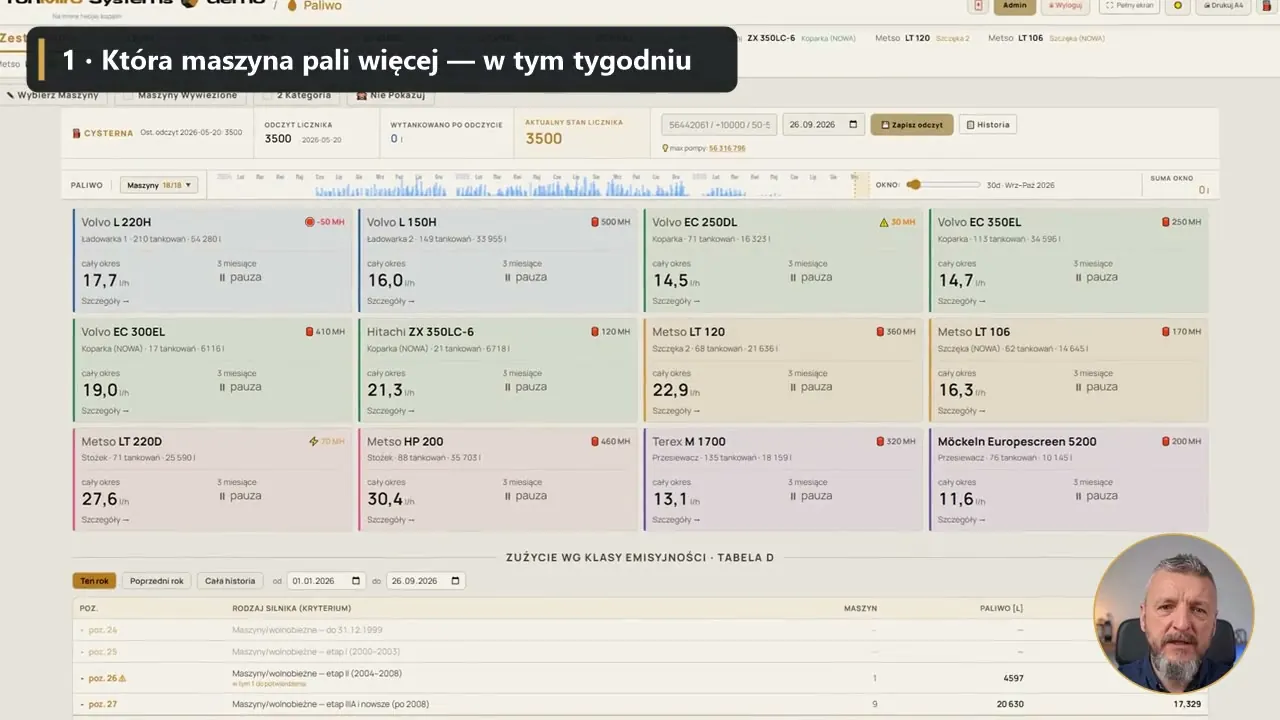Expand Szczegóły for Volvo EC 300EL
Screen dimensions: 1280x720
tap(105, 411)
